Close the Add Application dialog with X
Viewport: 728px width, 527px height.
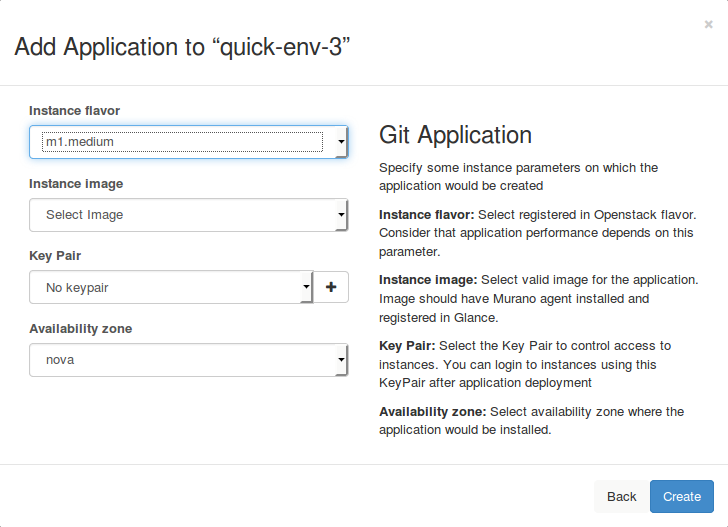pos(708,23)
